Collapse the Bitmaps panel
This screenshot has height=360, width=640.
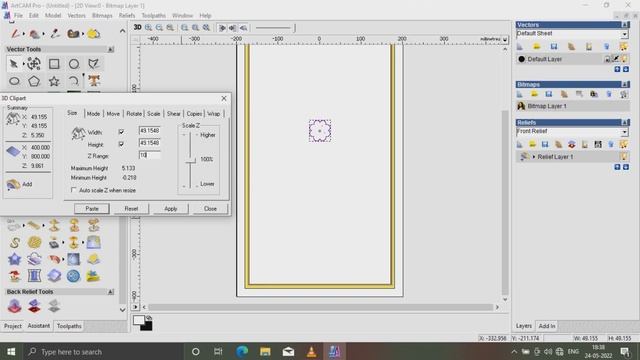(x=625, y=84)
